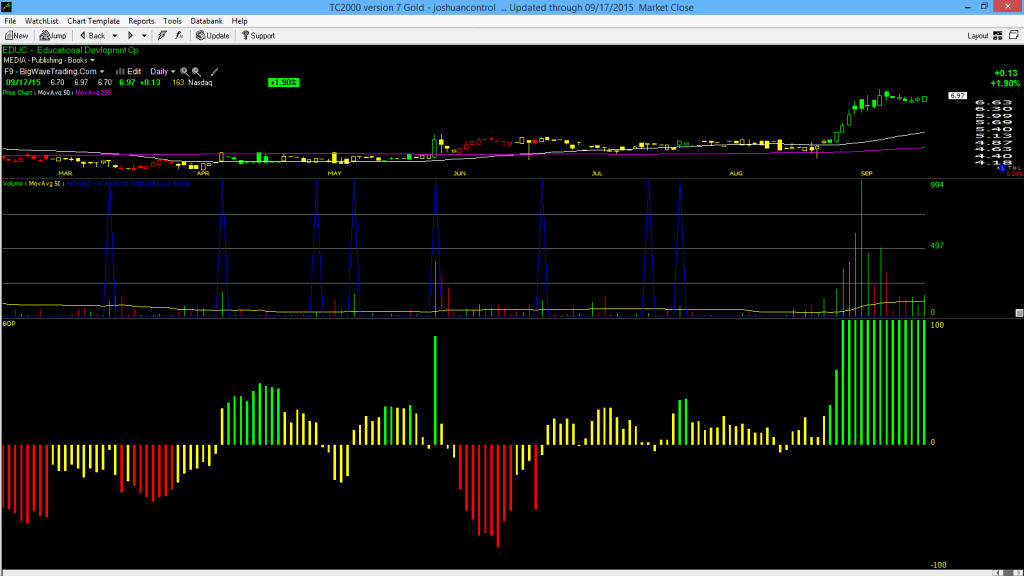Click the small gray square beside volume pane
This screenshot has height=576, width=1024.
coord(1019,313)
